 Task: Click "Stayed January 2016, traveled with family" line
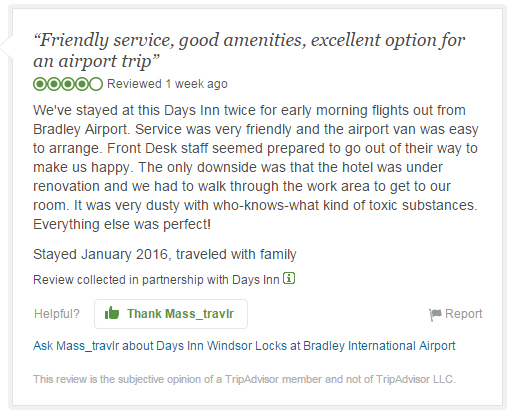click(165, 254)
